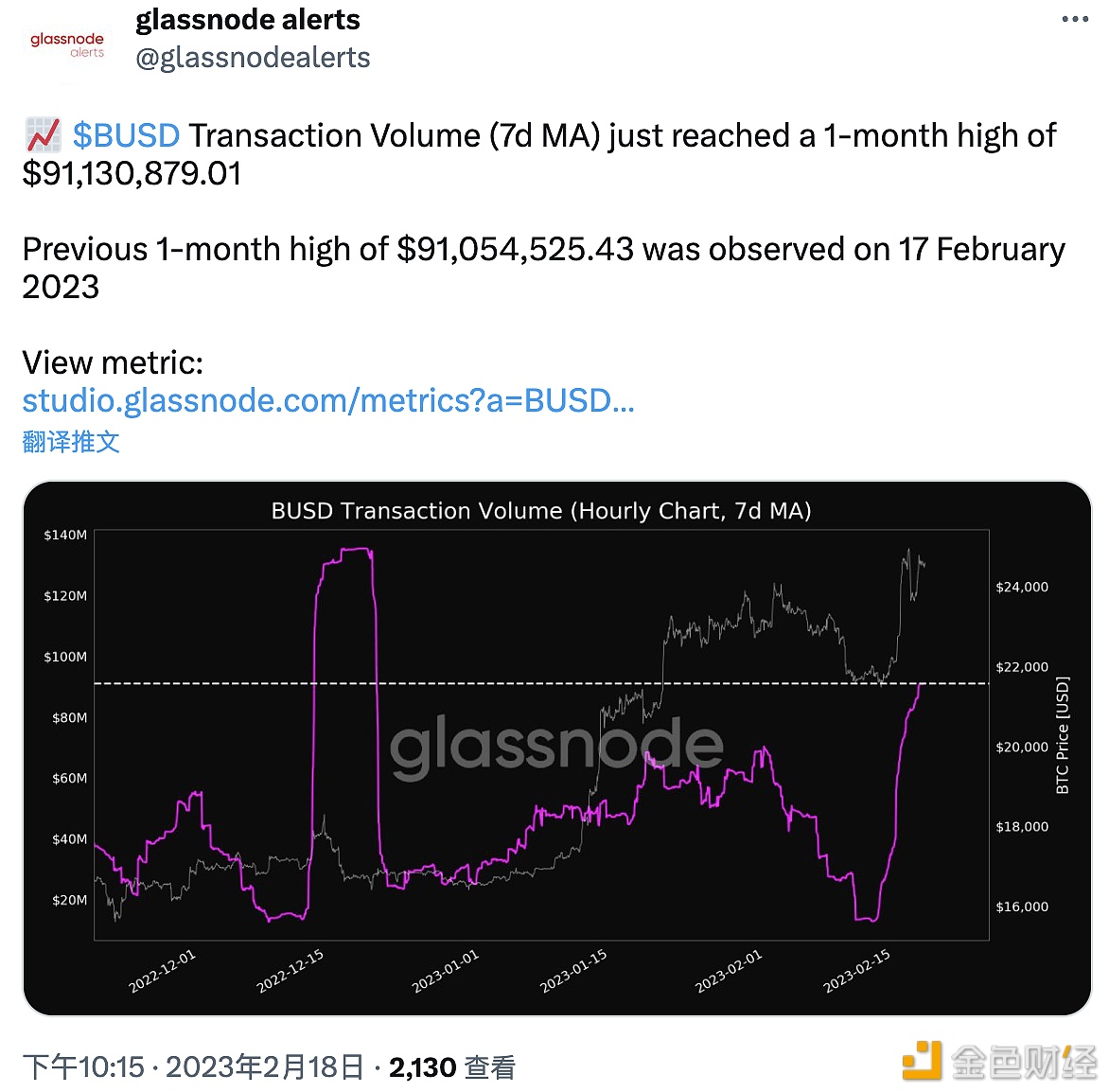Image resolution: width=1109 pixels, height=1092 pixels.
Task: Click the tweet timestamp 下午10:15
Action: point(83,1067)
